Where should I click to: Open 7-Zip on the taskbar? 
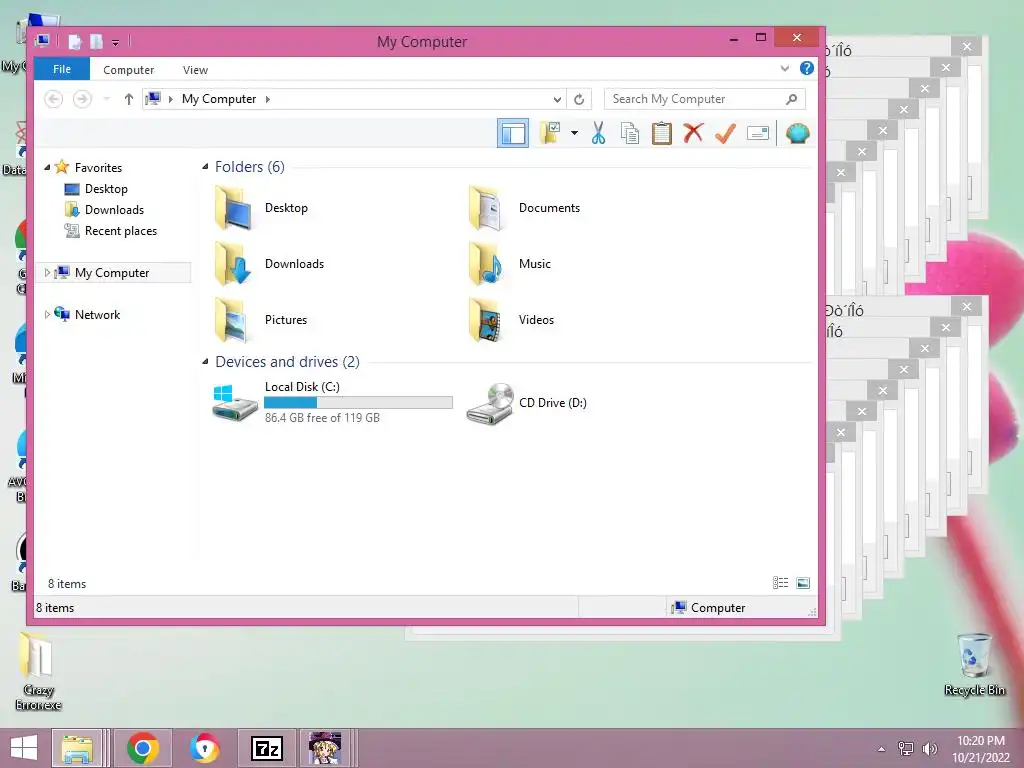pyautogui.click(x=266, y=748)
